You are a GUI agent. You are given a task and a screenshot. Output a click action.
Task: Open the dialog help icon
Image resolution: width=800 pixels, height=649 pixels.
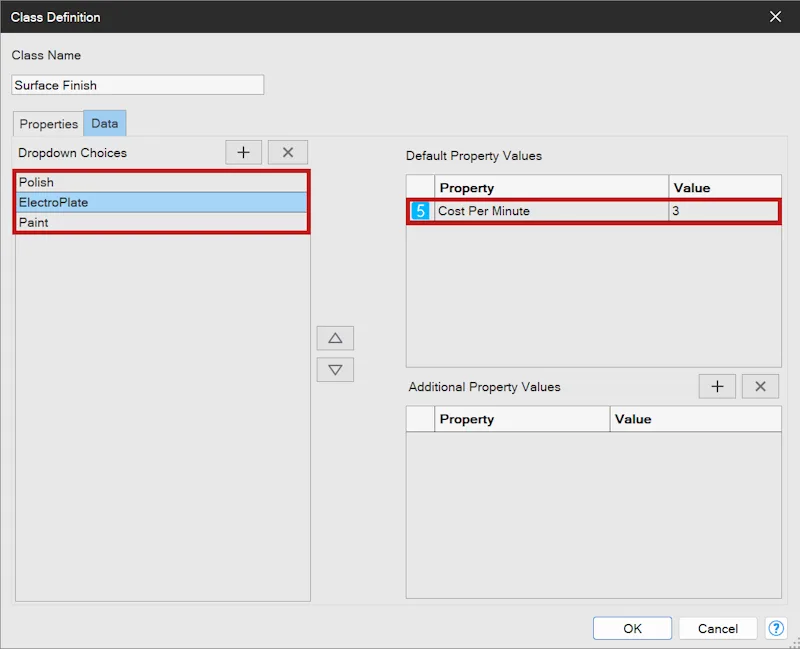[x=776, y=628]
